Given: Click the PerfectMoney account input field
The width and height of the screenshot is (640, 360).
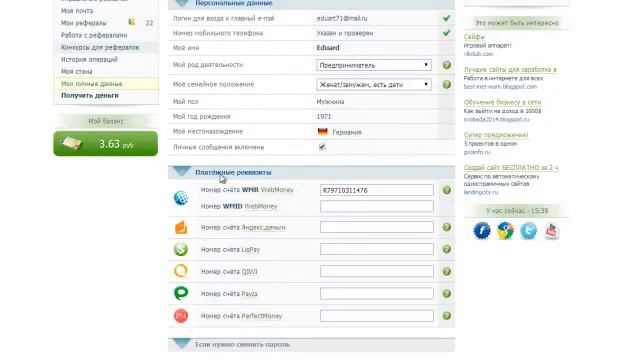Looking at the screenshot, I should coord(377,316).
